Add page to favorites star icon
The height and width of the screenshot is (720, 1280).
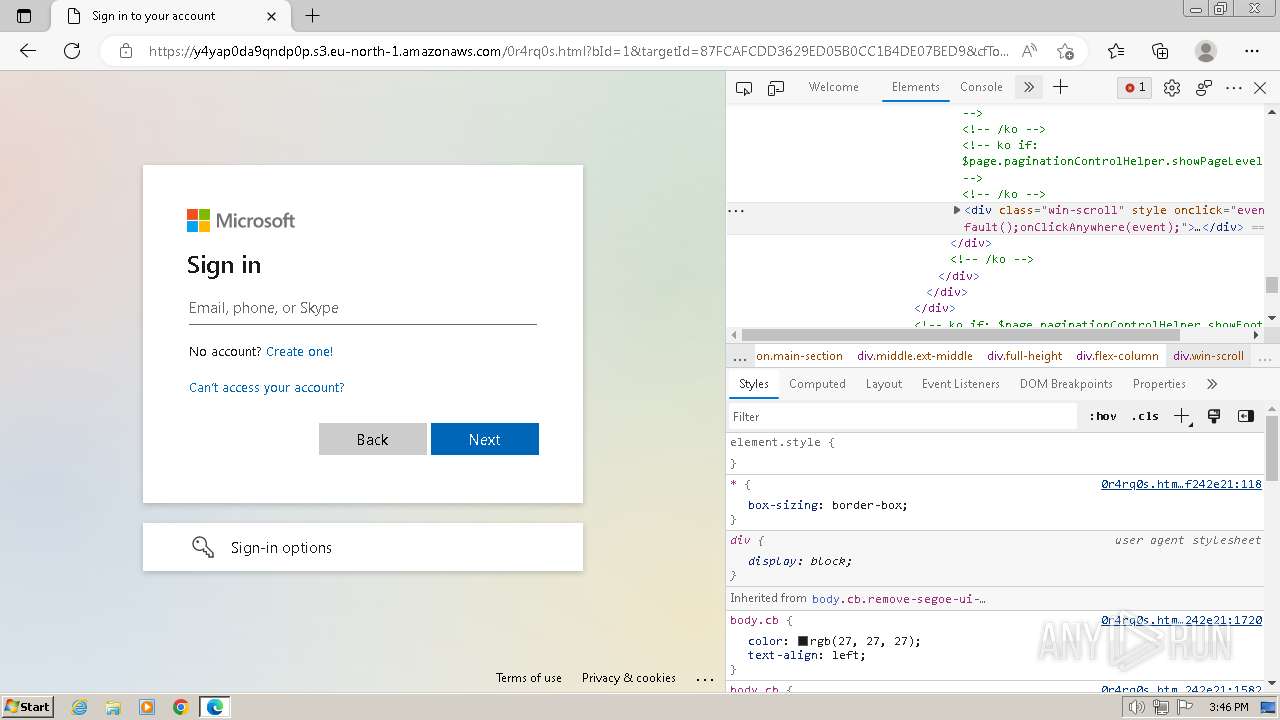(1065, 51)
